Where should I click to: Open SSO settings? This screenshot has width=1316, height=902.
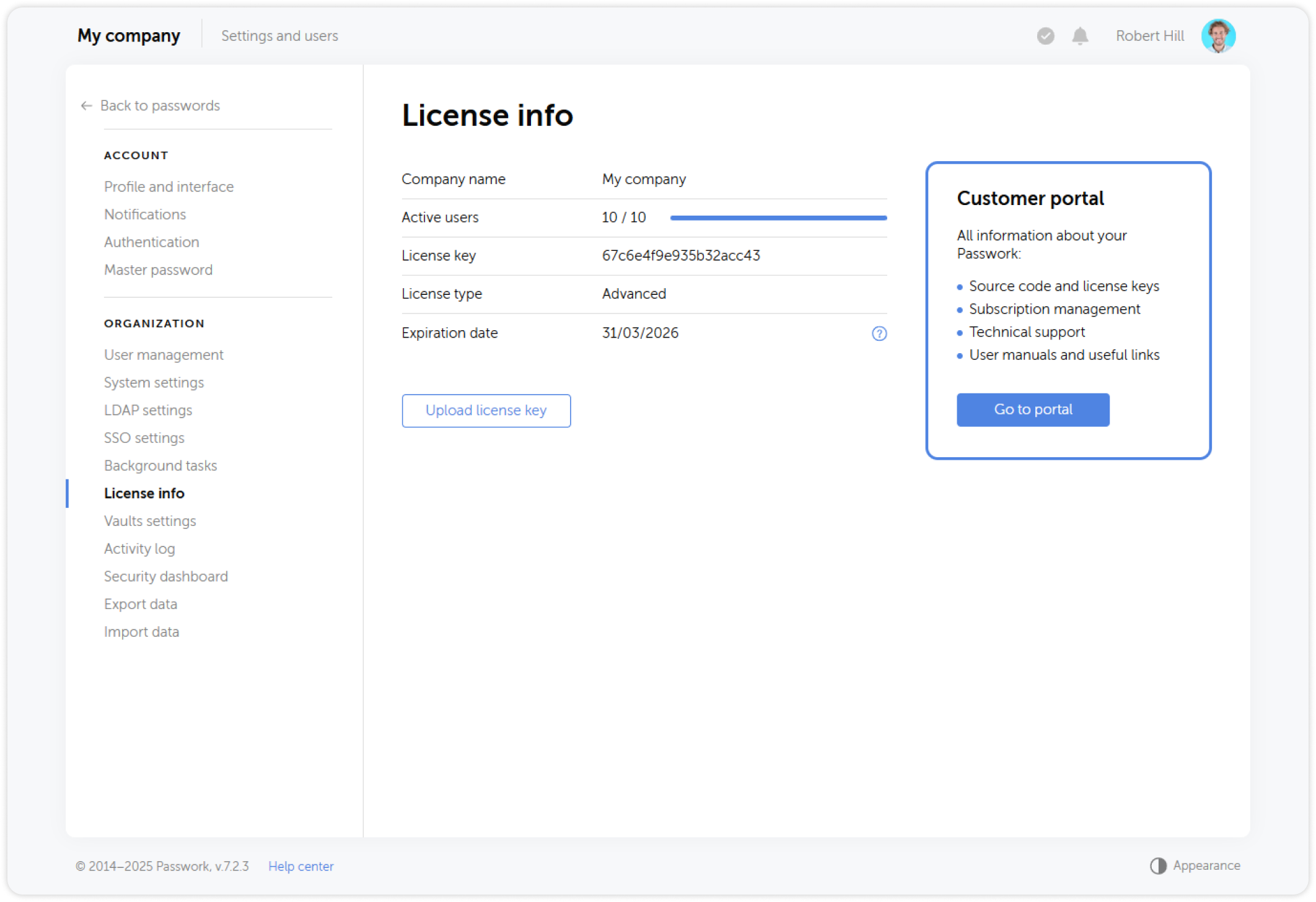pyautogui.click(x=144, y=437)
